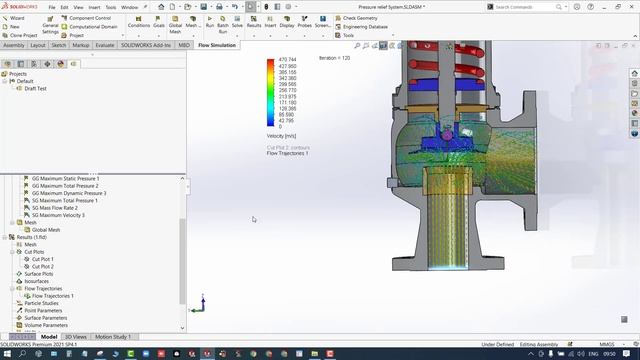Switch to the Motion Study 1 tab
640x360 pixels.
(x=113, y=337)
